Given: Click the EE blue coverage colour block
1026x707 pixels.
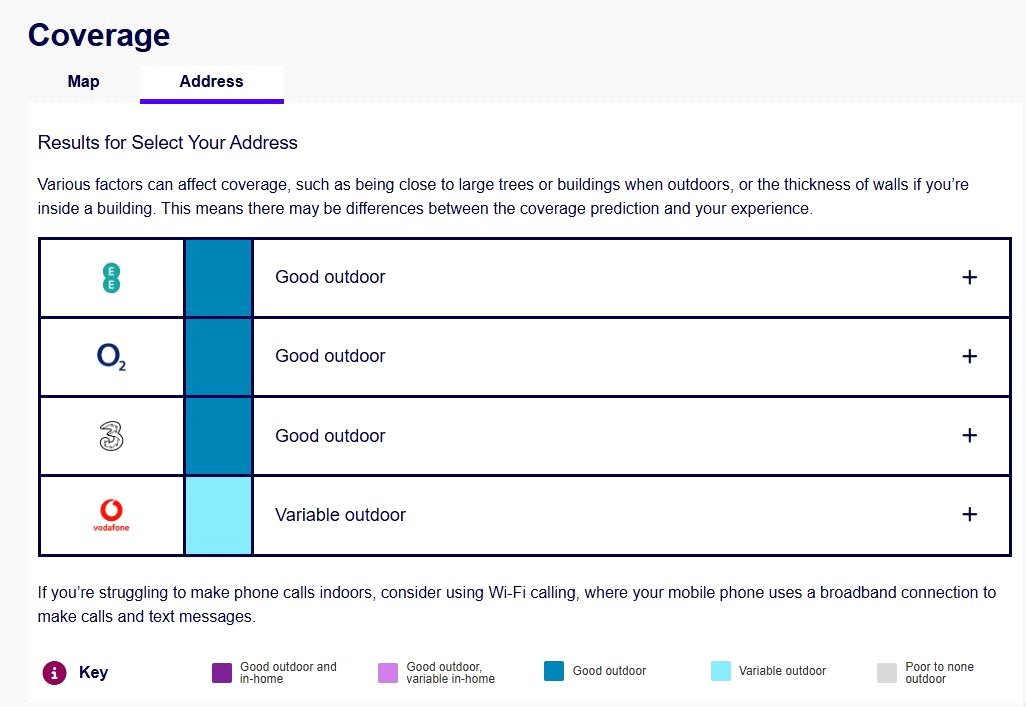Looking at the screenshot, I should point(218,277).
